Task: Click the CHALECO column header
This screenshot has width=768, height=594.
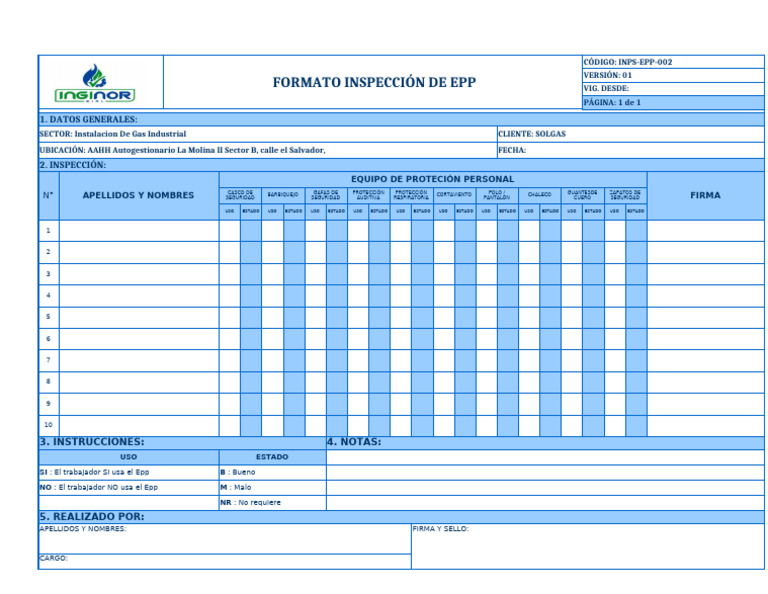Action: pos(540,195)
